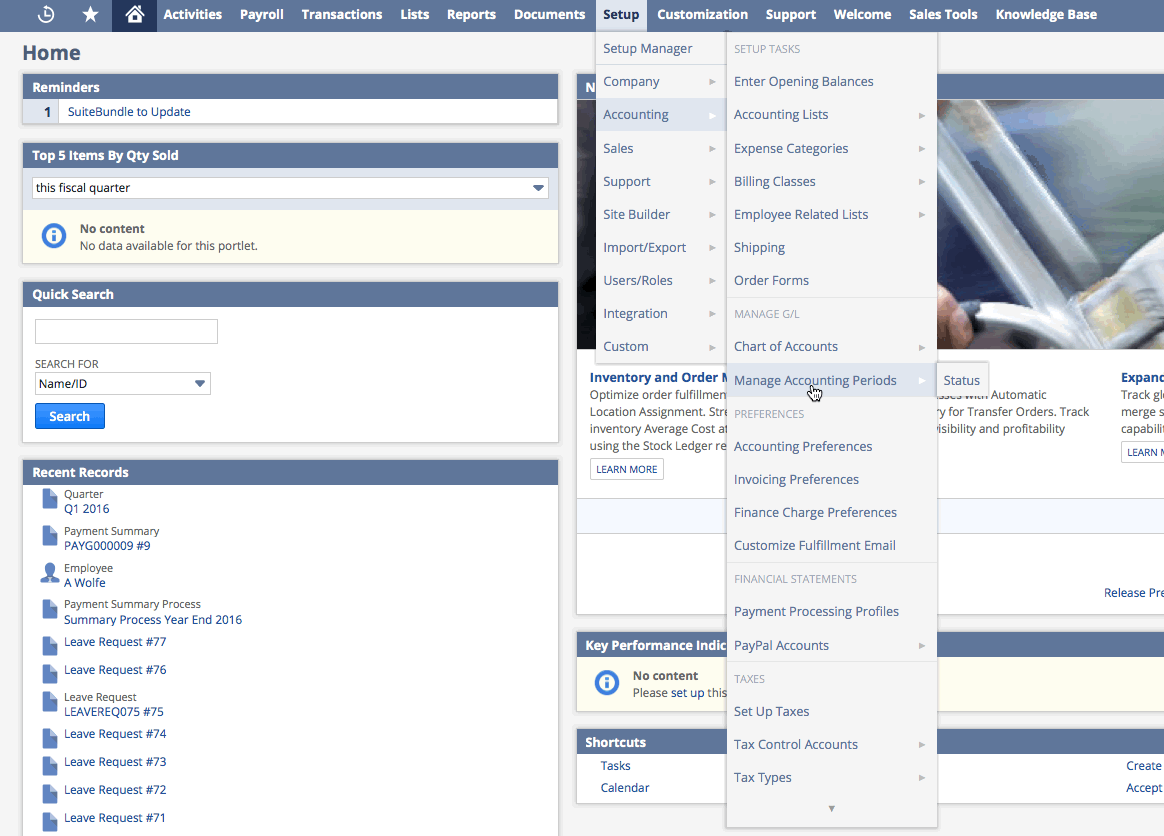Image resolution: width=1164 pixels, height=836 pixels.
Task: Click the document icon beside Payment Summary PAYG000009
Action: click(x=49, y=537)
